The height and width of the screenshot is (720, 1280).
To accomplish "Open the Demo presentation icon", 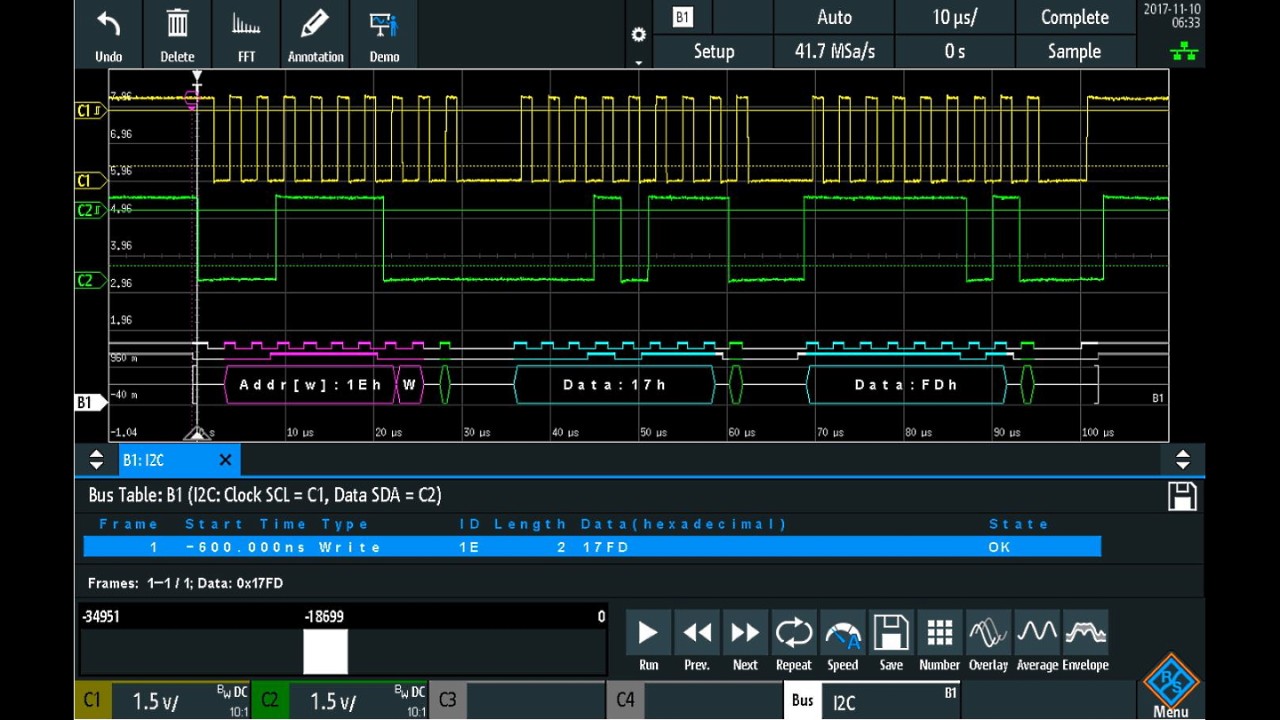I will [x=384, y=25].
